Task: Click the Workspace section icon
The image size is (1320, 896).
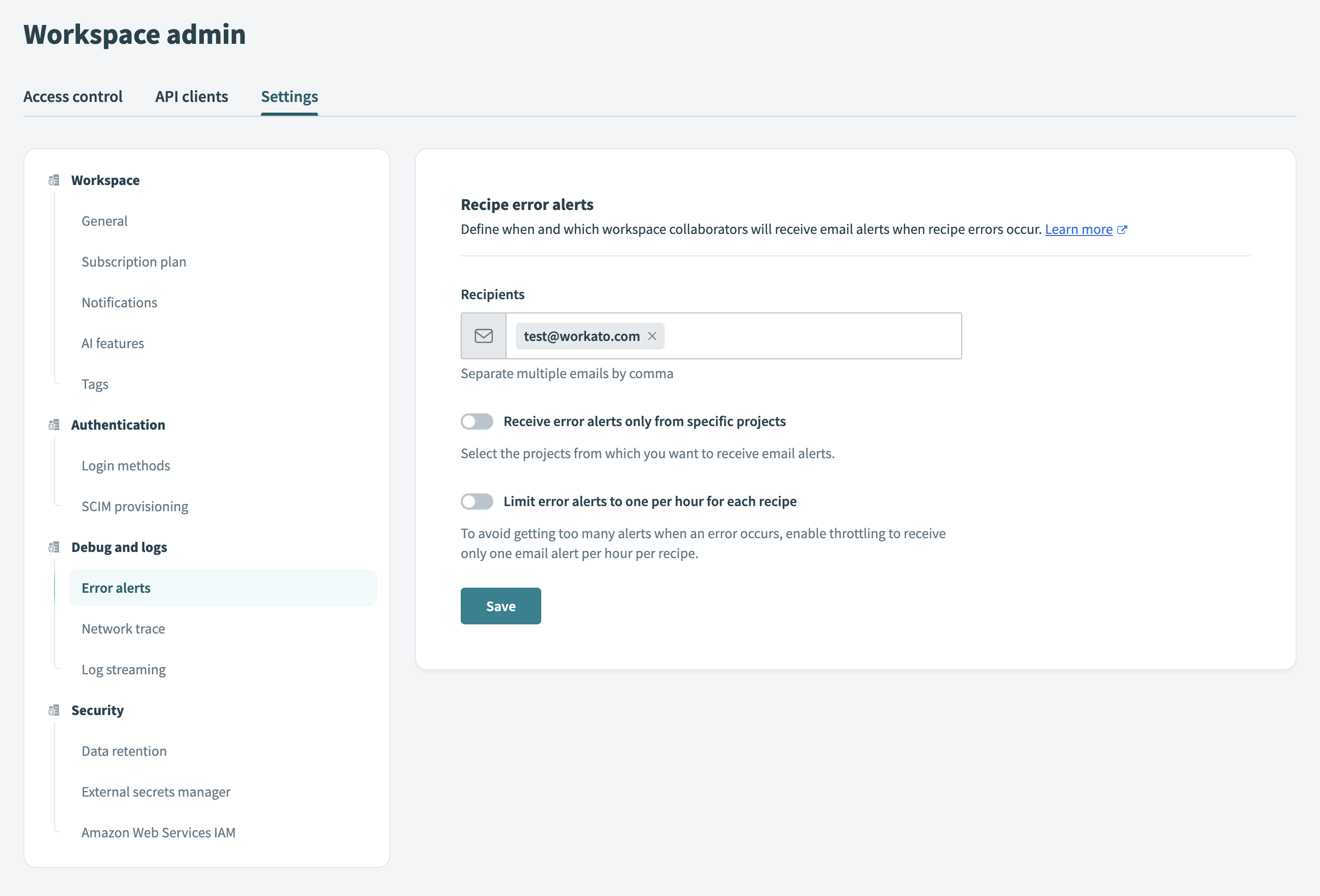Action: tap(54, 180)
